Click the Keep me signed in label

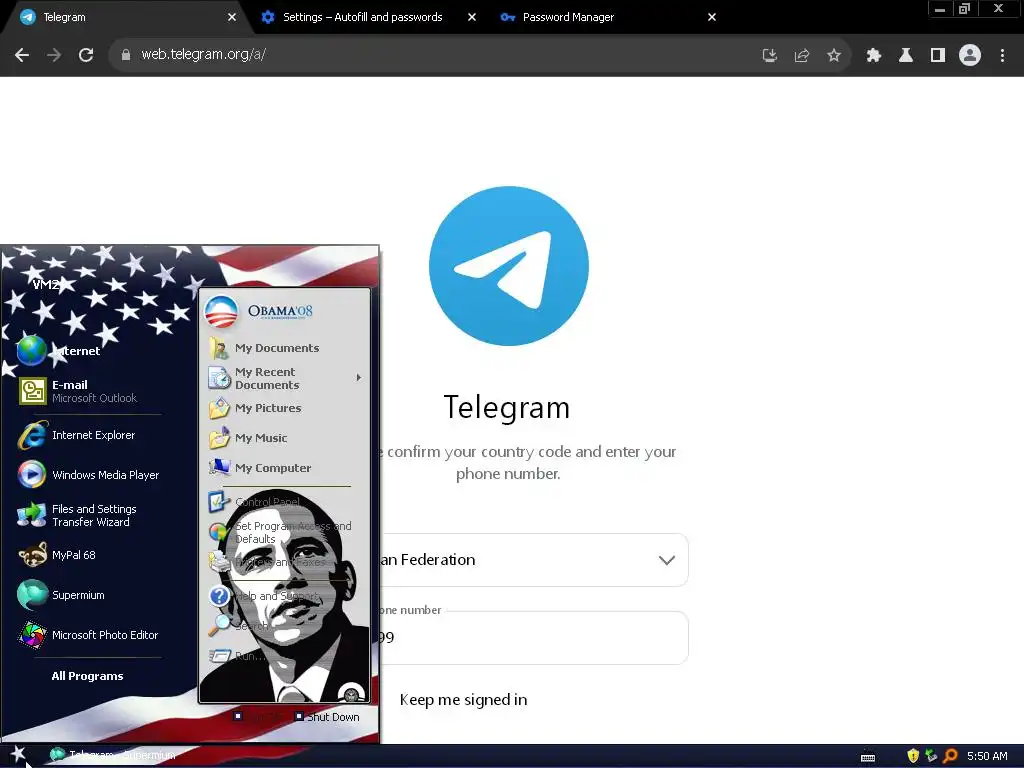(x=463, y=699)
